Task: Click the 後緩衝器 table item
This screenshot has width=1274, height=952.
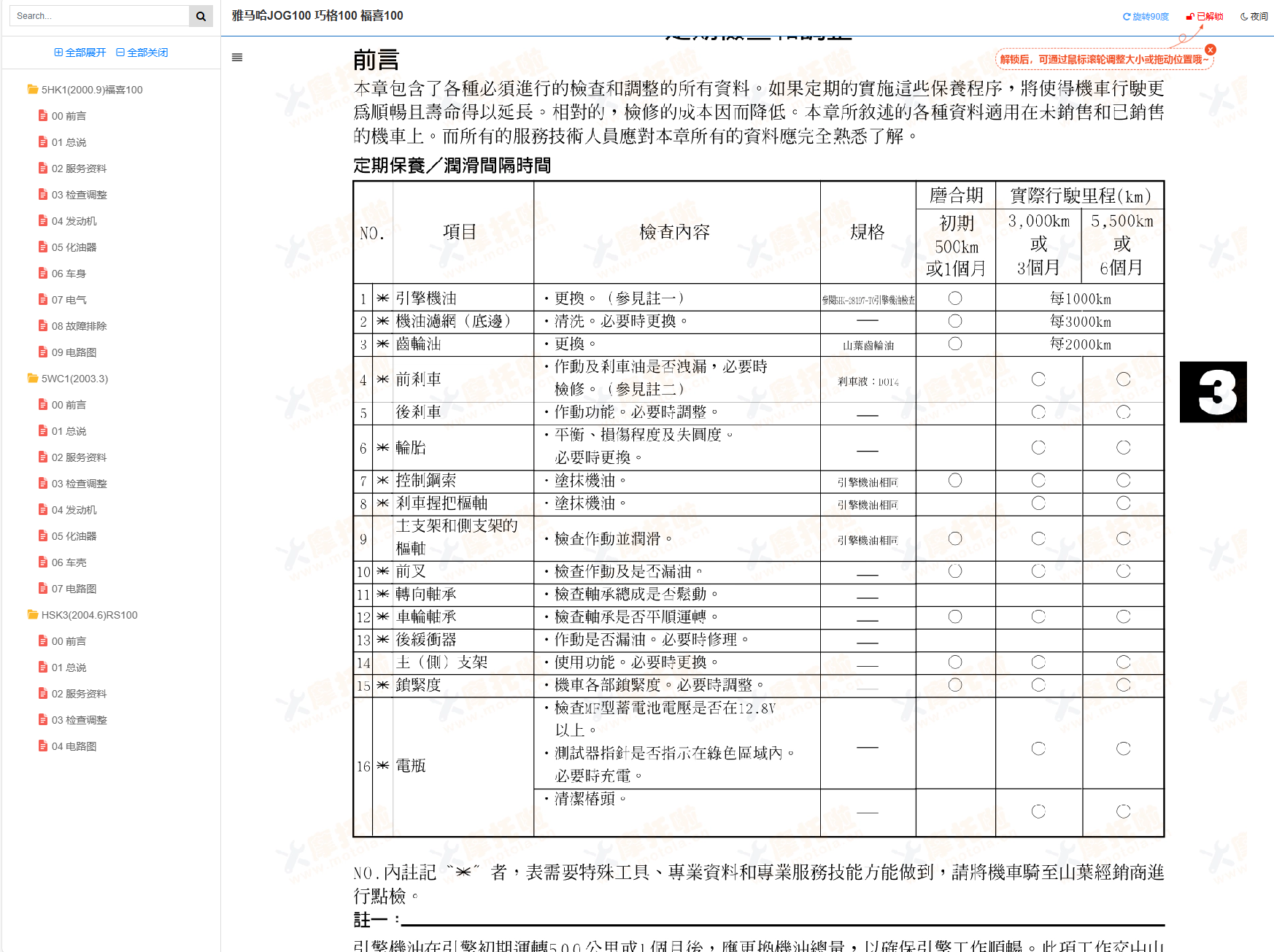Action: coord(426,640)
